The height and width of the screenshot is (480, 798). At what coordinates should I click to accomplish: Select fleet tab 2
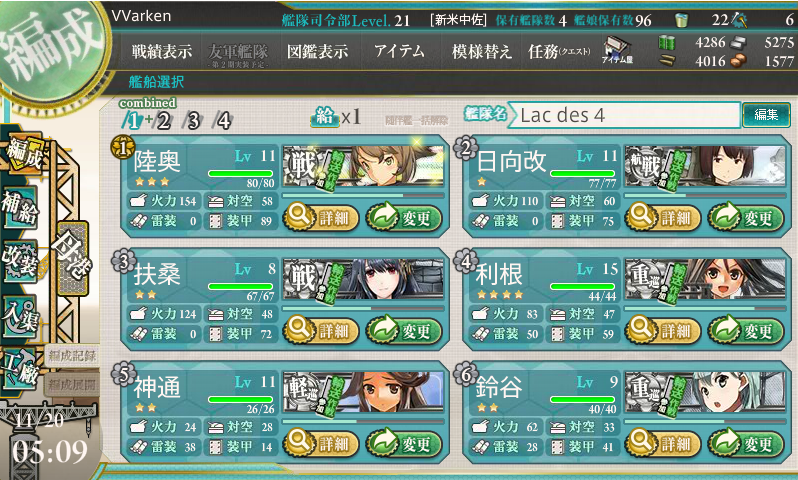click(x=163, y=121)
